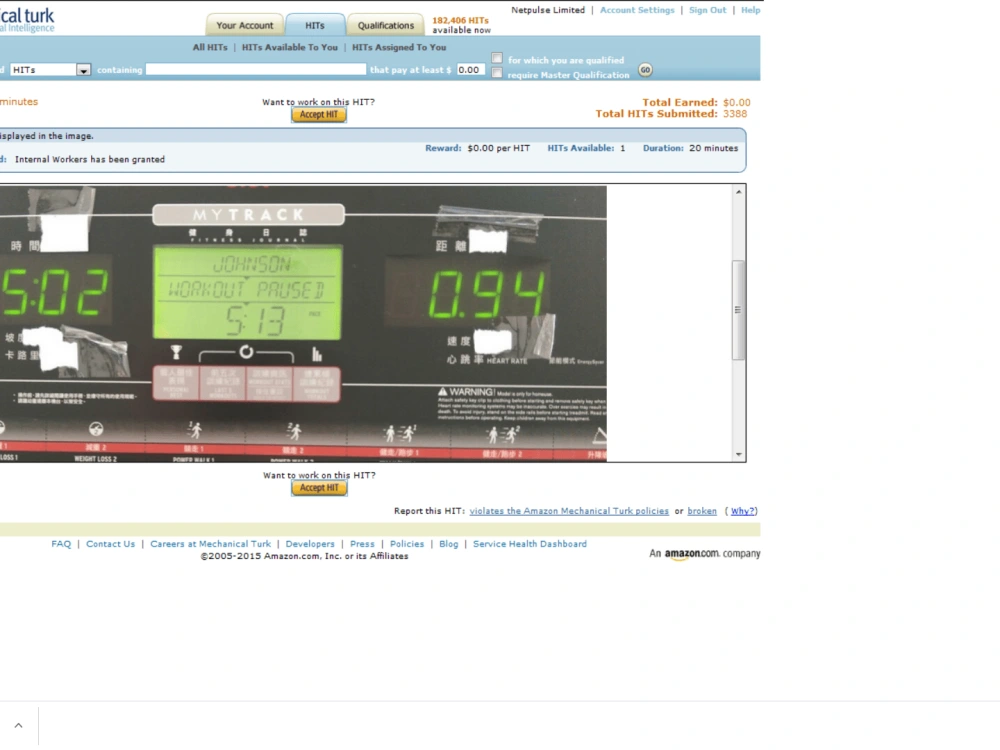Click the round GO search button

[x=645, y=70]
